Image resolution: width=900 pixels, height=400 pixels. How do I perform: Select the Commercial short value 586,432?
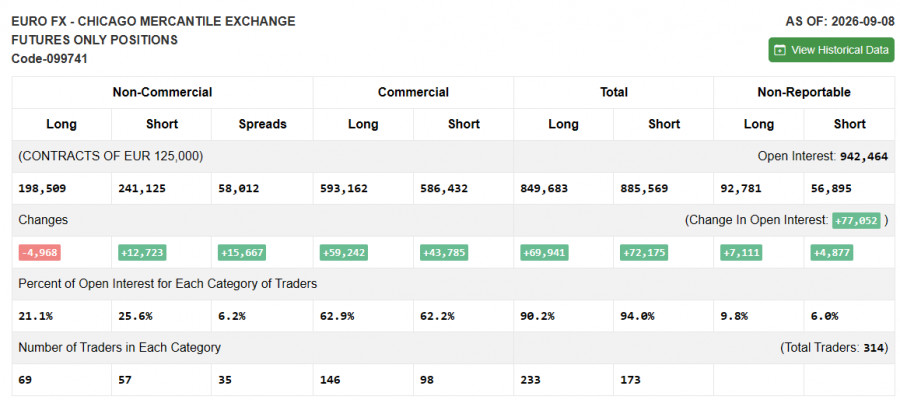tap(444, 188)
